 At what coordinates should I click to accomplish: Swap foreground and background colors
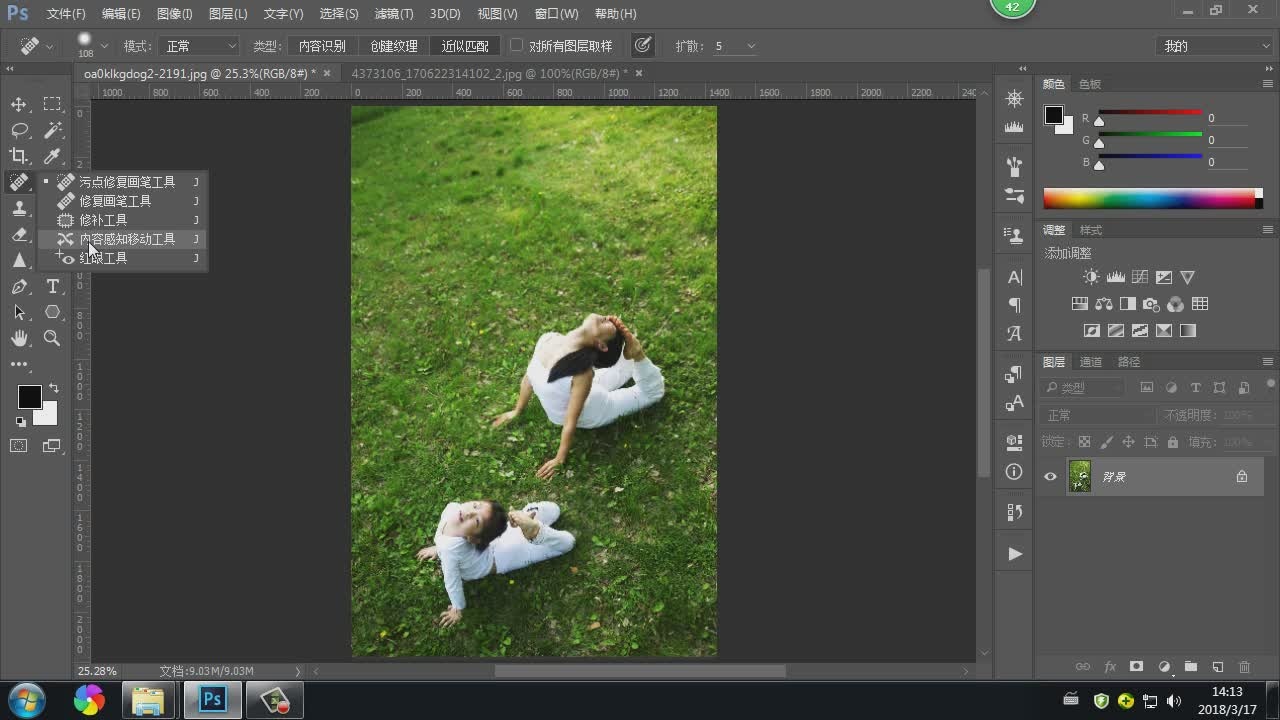(x=54, y=388)
